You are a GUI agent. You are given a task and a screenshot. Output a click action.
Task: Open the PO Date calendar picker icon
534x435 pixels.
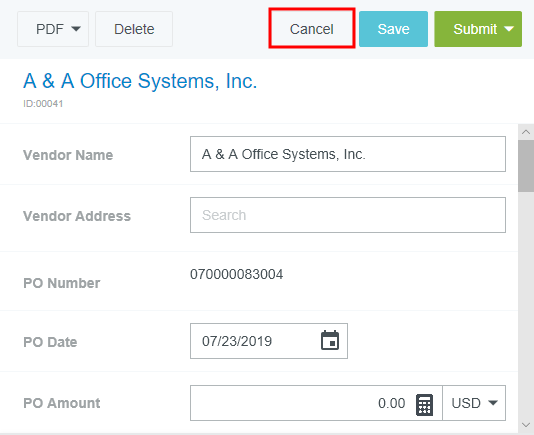pyautogui.click(x=330, y=340)
